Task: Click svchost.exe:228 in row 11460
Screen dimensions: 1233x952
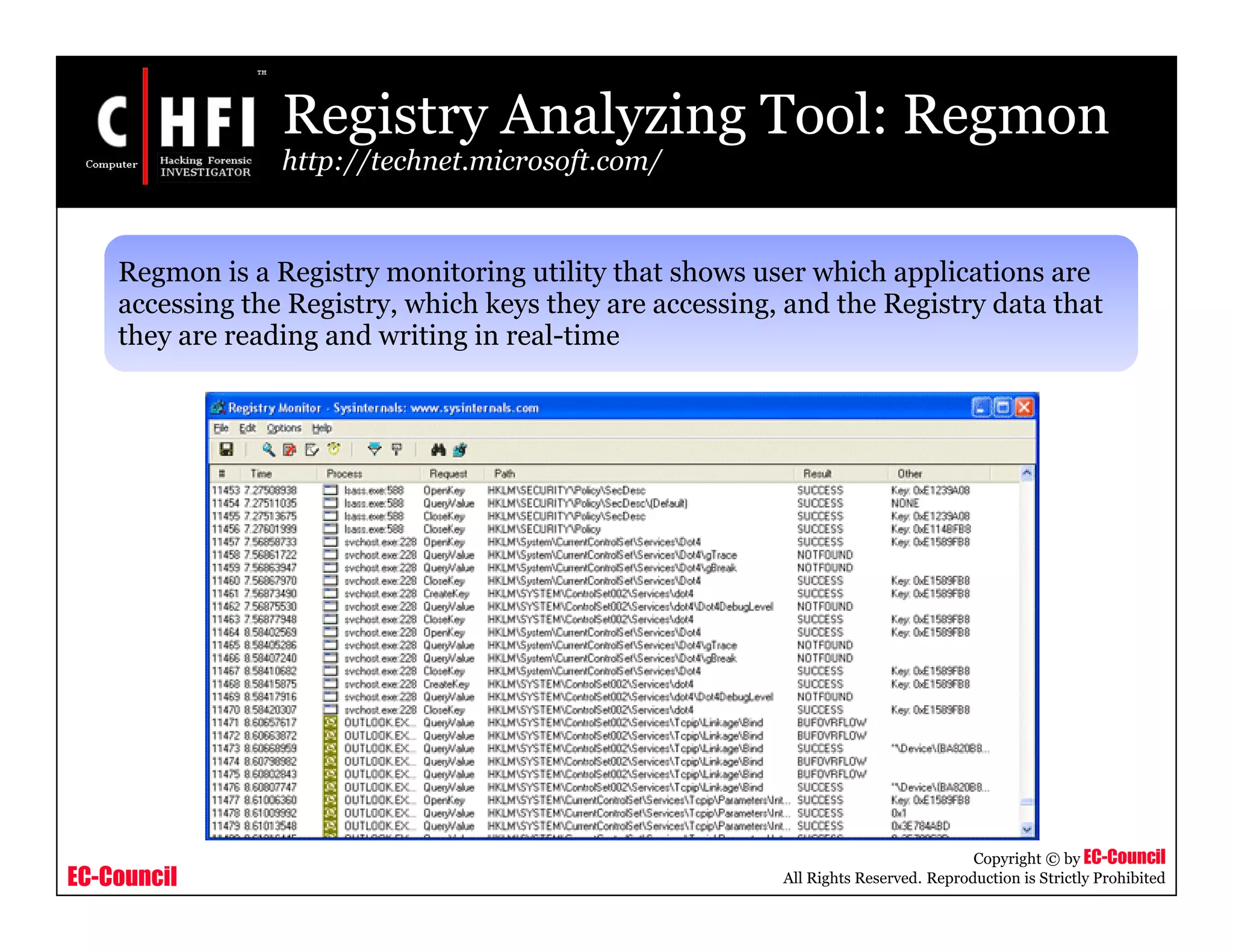Action: click(x=380, y=581)
